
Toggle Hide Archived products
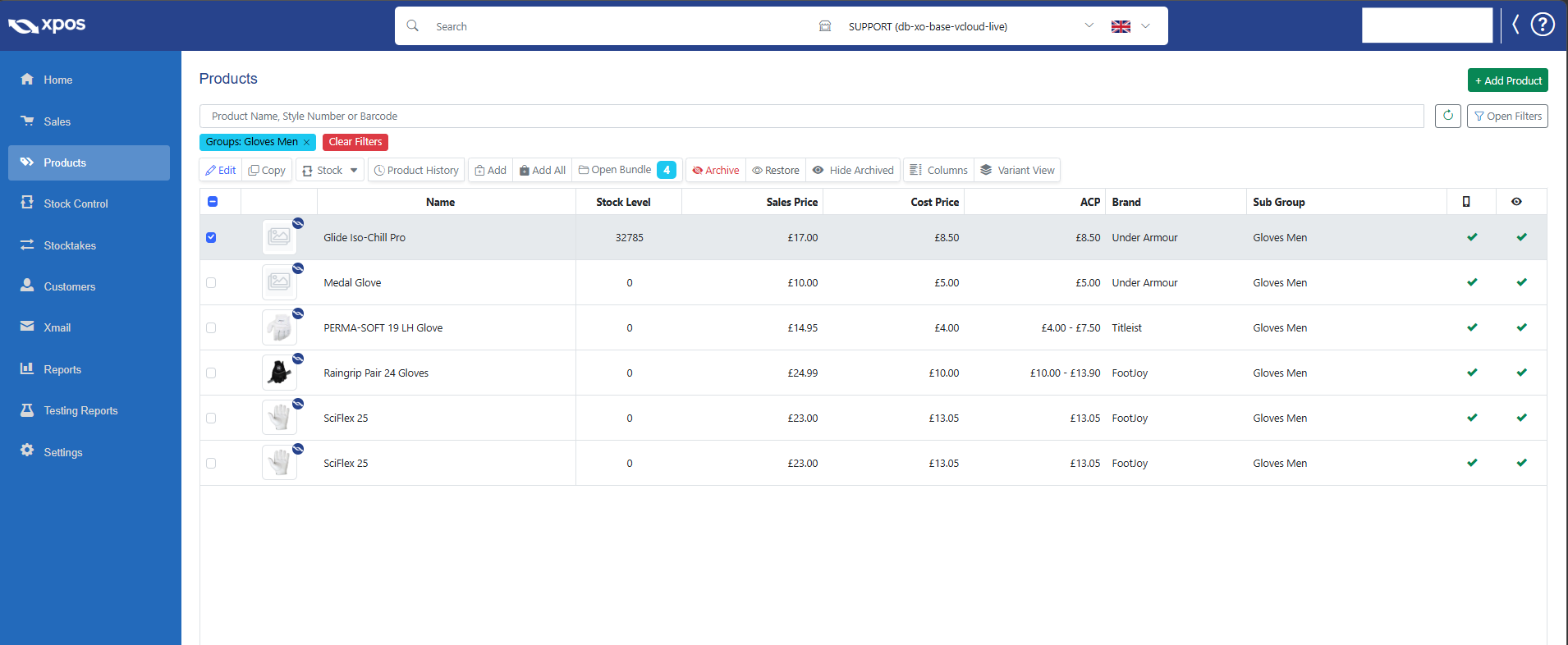tap(853, 170)
